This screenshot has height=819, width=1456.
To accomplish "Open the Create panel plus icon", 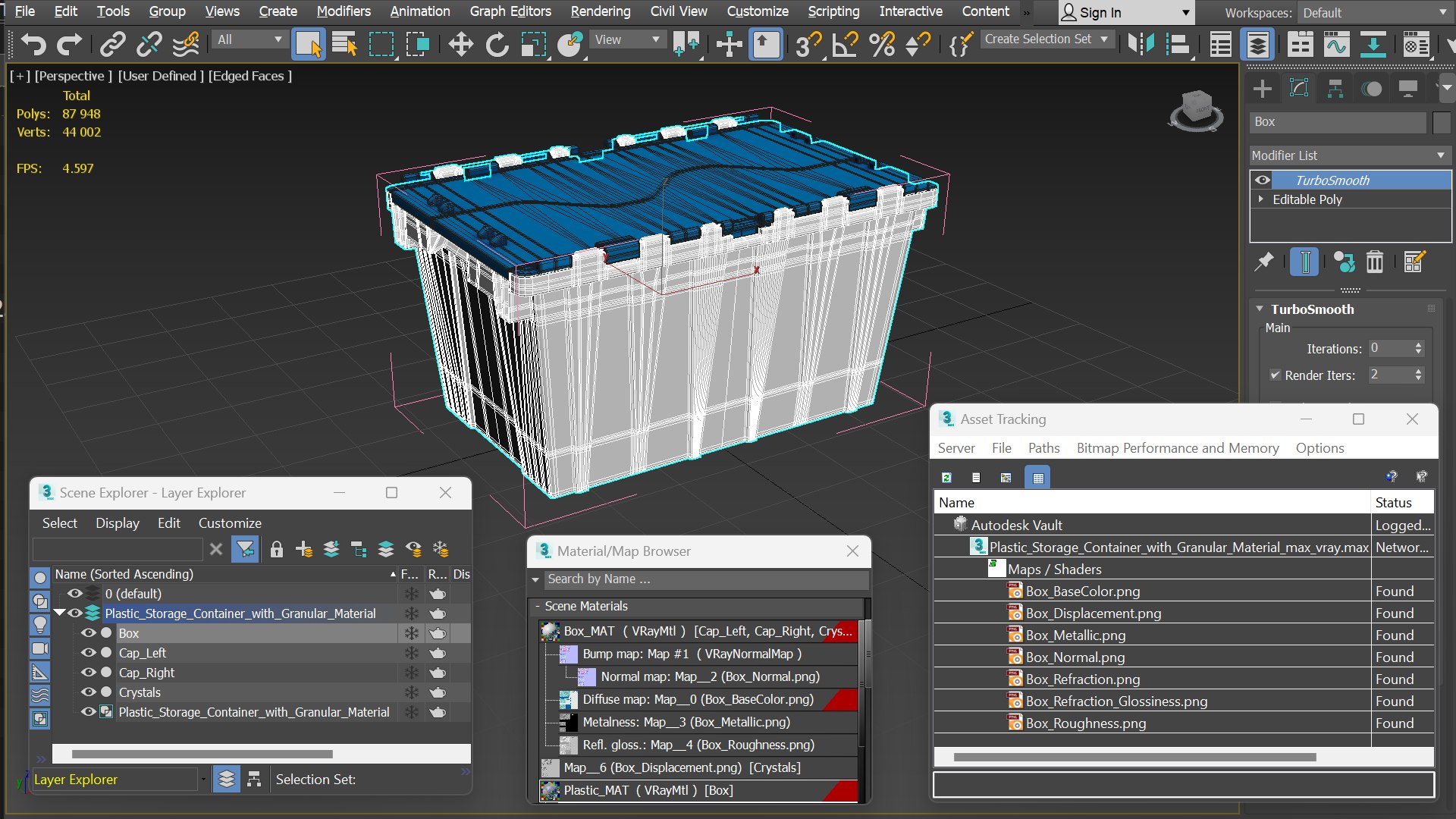I will (1263, 89).
